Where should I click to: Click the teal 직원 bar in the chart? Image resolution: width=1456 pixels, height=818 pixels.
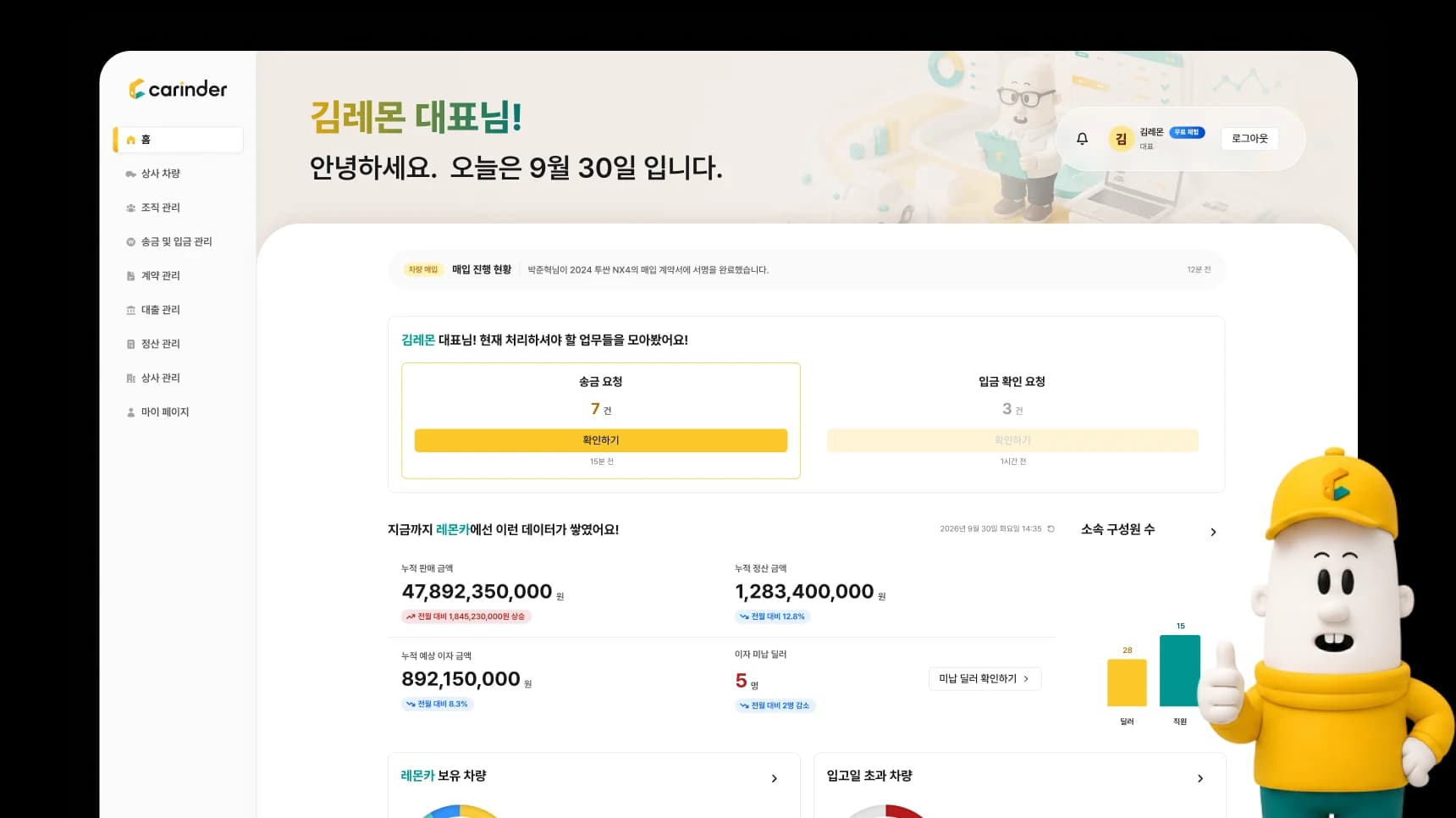[1179, 671]
